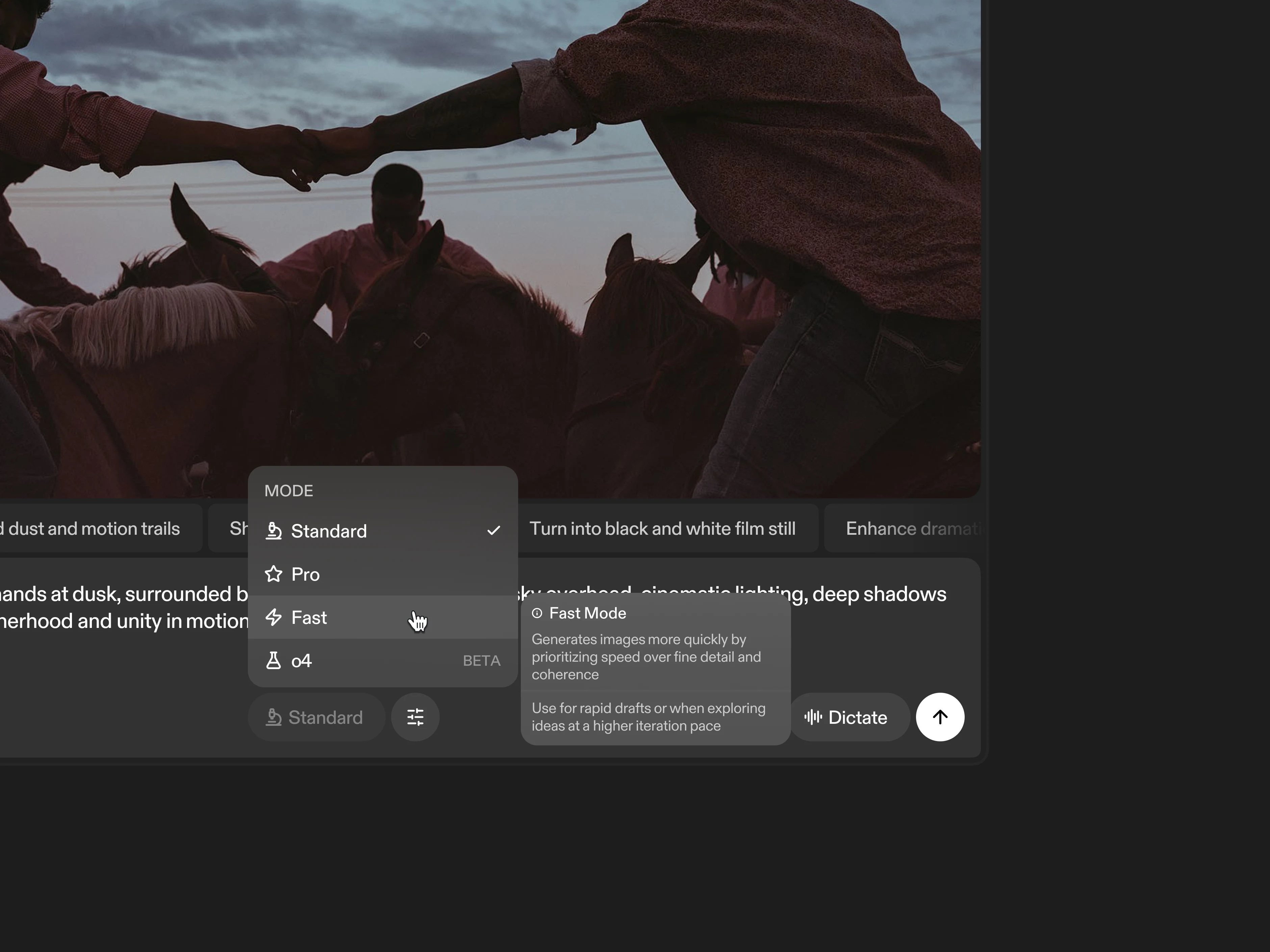Click the microscope icon beside Standard option

click(x=273, y=531)
